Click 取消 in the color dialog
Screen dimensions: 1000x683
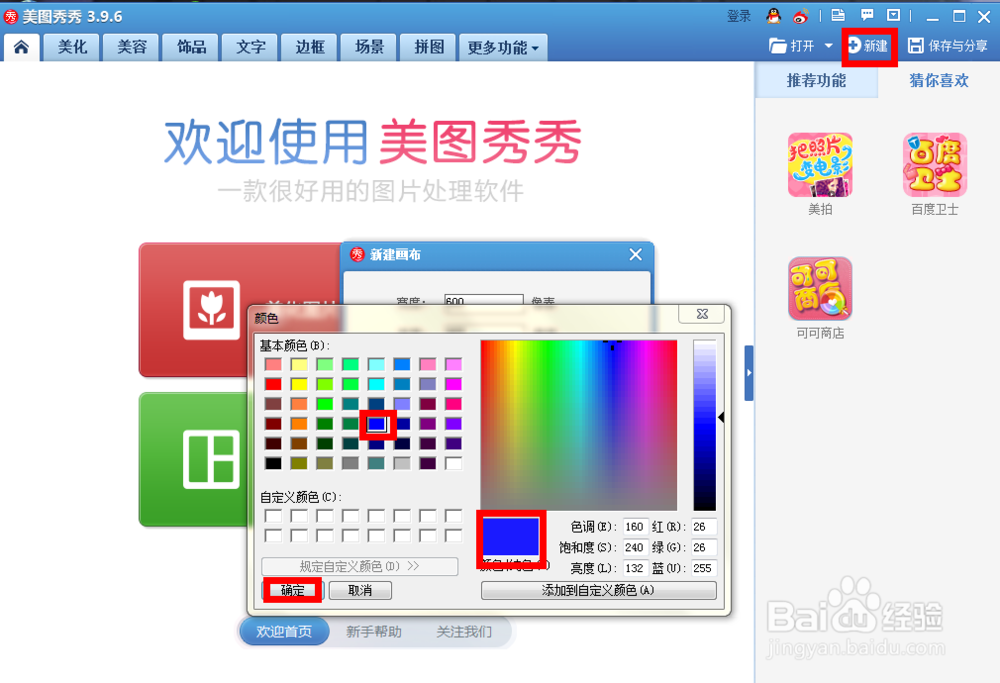click(360, 591)
